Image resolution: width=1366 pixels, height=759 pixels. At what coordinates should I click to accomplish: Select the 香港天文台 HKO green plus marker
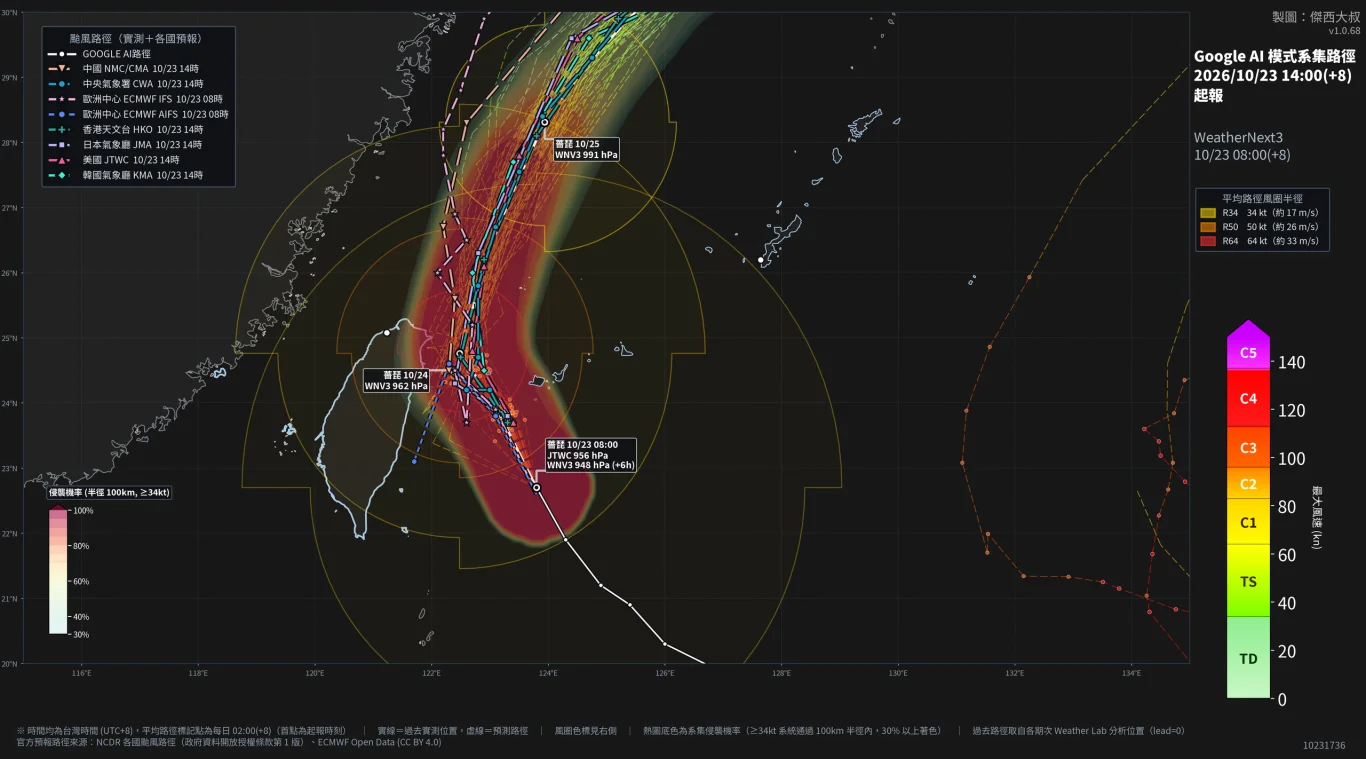point(61,129)
